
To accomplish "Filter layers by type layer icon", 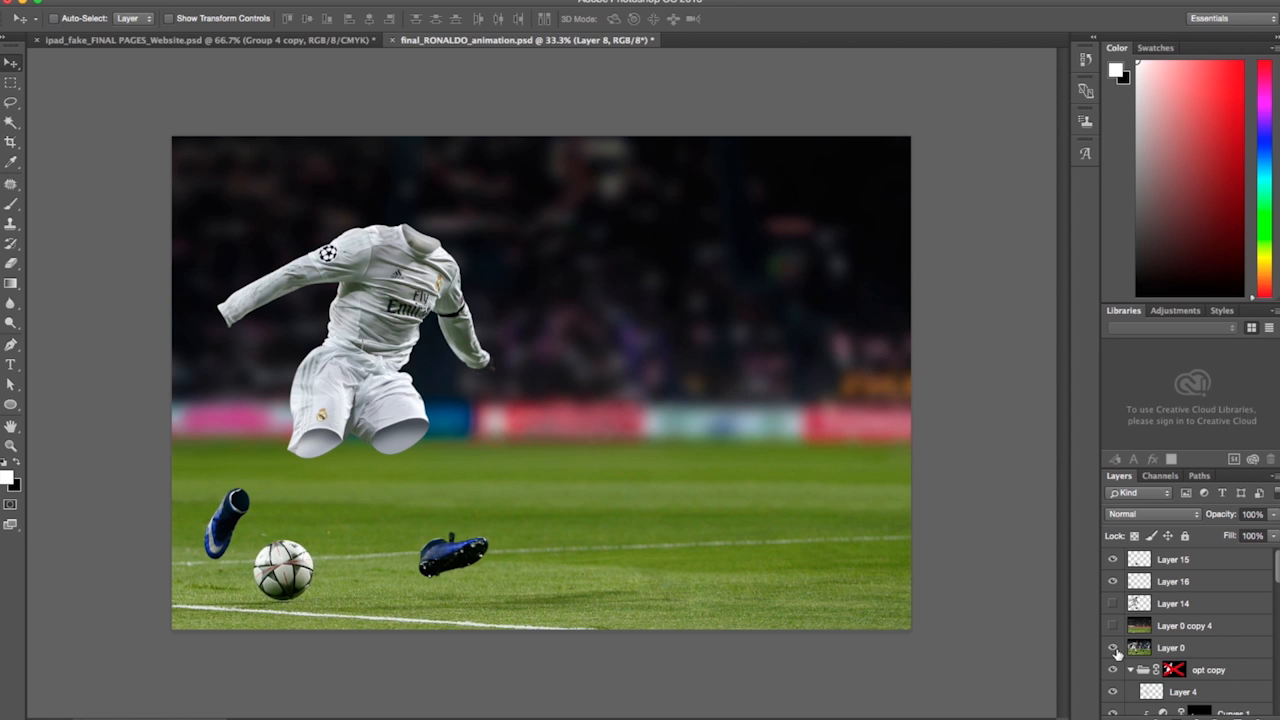I will pos(1222,493).
